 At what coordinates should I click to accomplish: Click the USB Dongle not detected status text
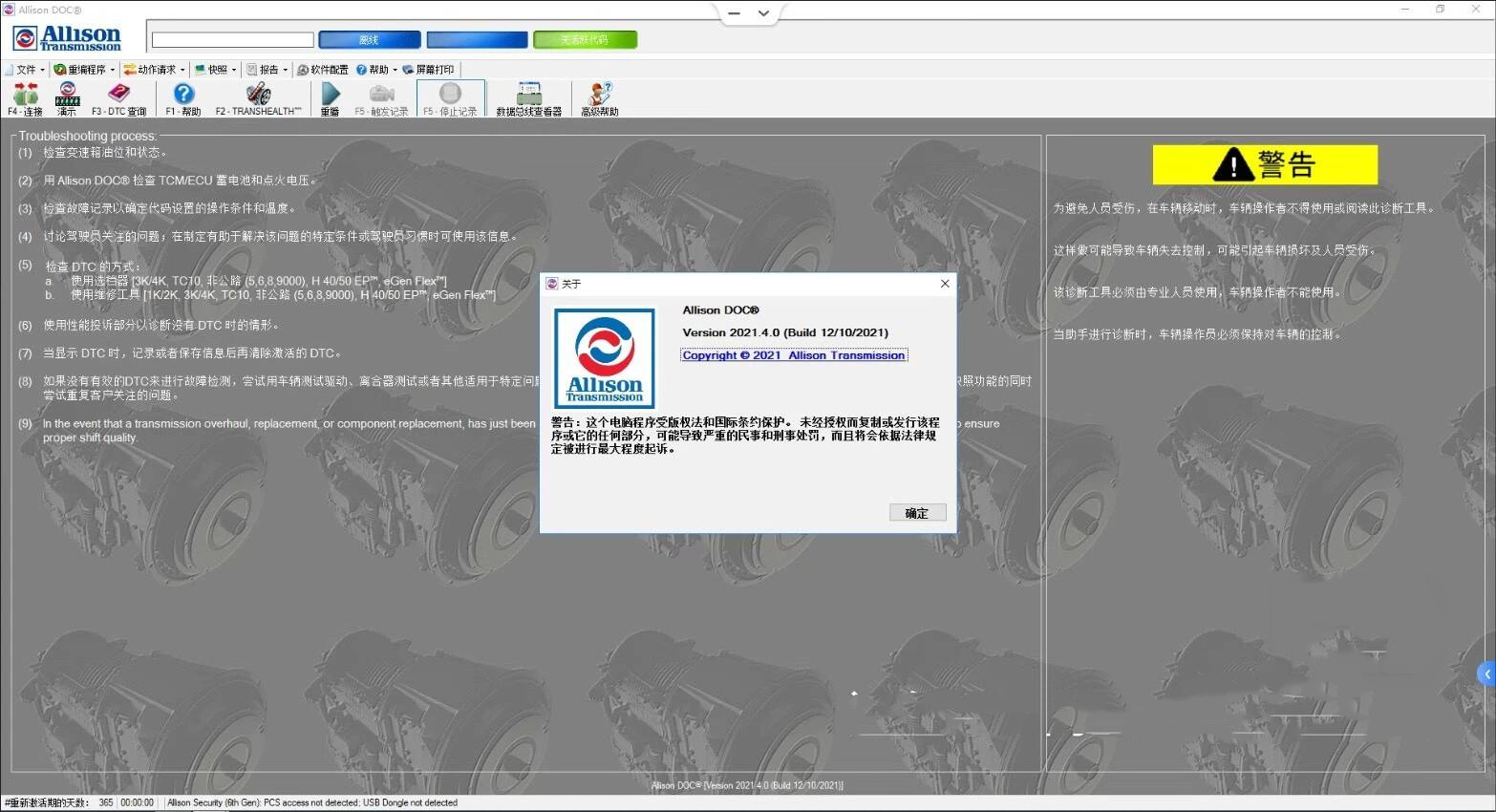(410, 803)
